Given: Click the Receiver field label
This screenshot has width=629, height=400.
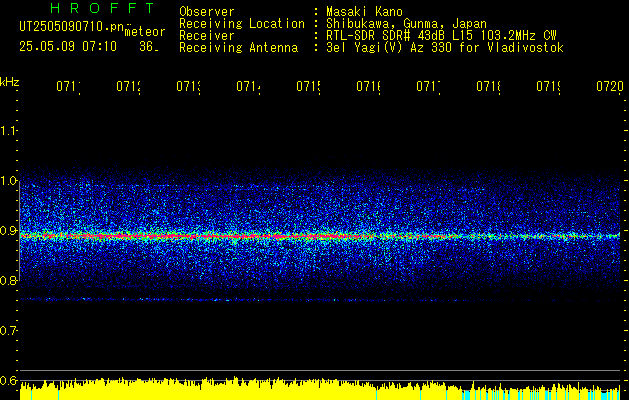Looking at the screenshot, I should [207, 36].
